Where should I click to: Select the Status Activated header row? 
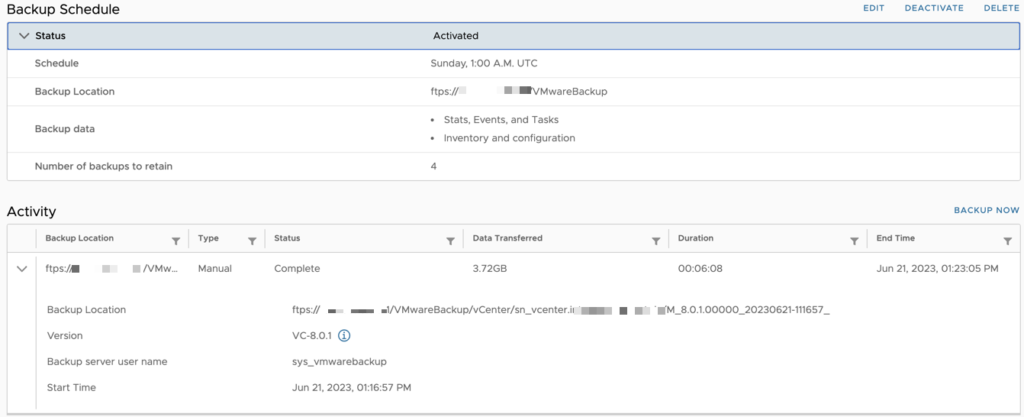[x=513, y=36]
